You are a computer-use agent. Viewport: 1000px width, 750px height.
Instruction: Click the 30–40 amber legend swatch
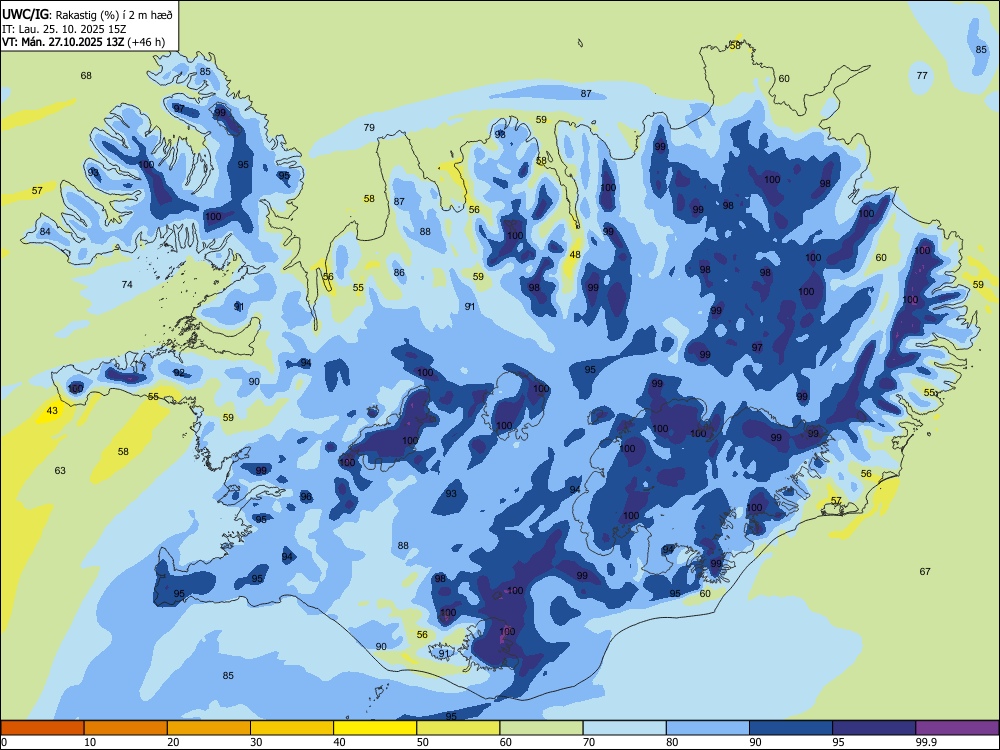point(292,728)
